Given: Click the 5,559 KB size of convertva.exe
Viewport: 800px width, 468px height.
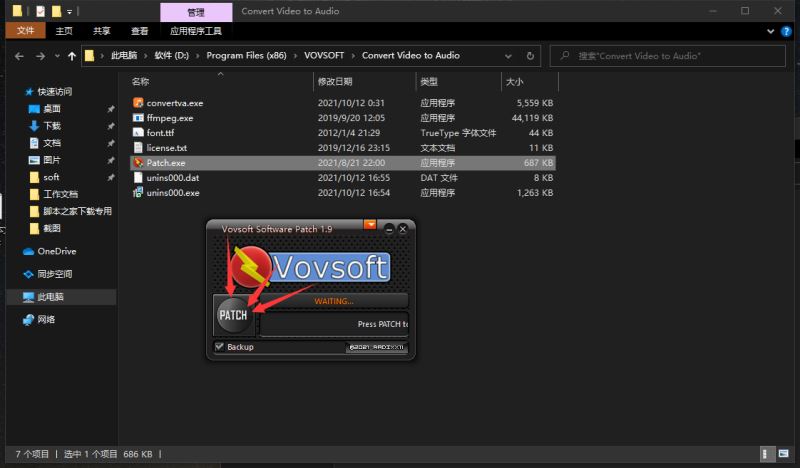Looking at the screenshot, I should tap(535, 103).
